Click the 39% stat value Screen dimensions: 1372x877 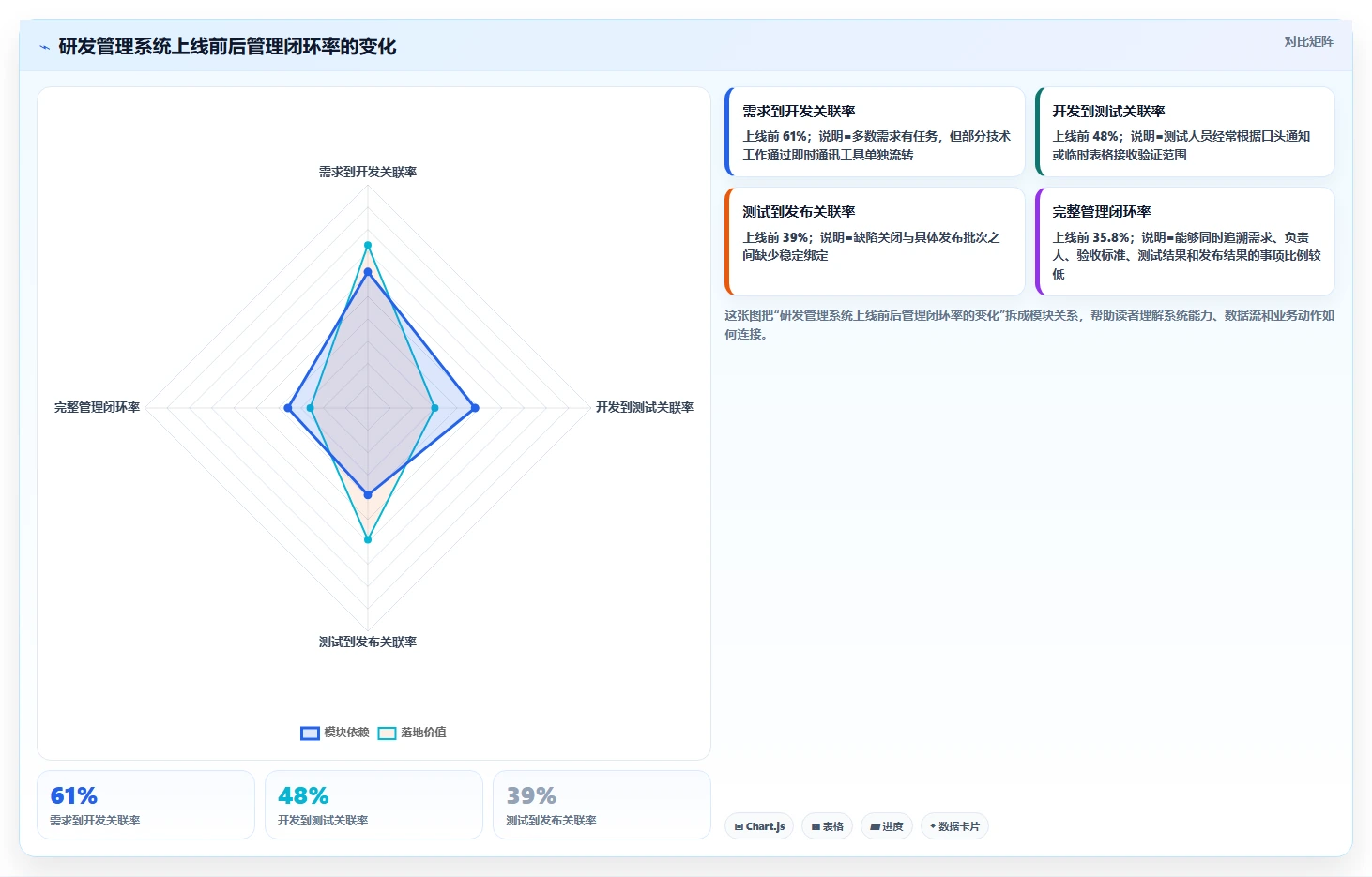531,795
